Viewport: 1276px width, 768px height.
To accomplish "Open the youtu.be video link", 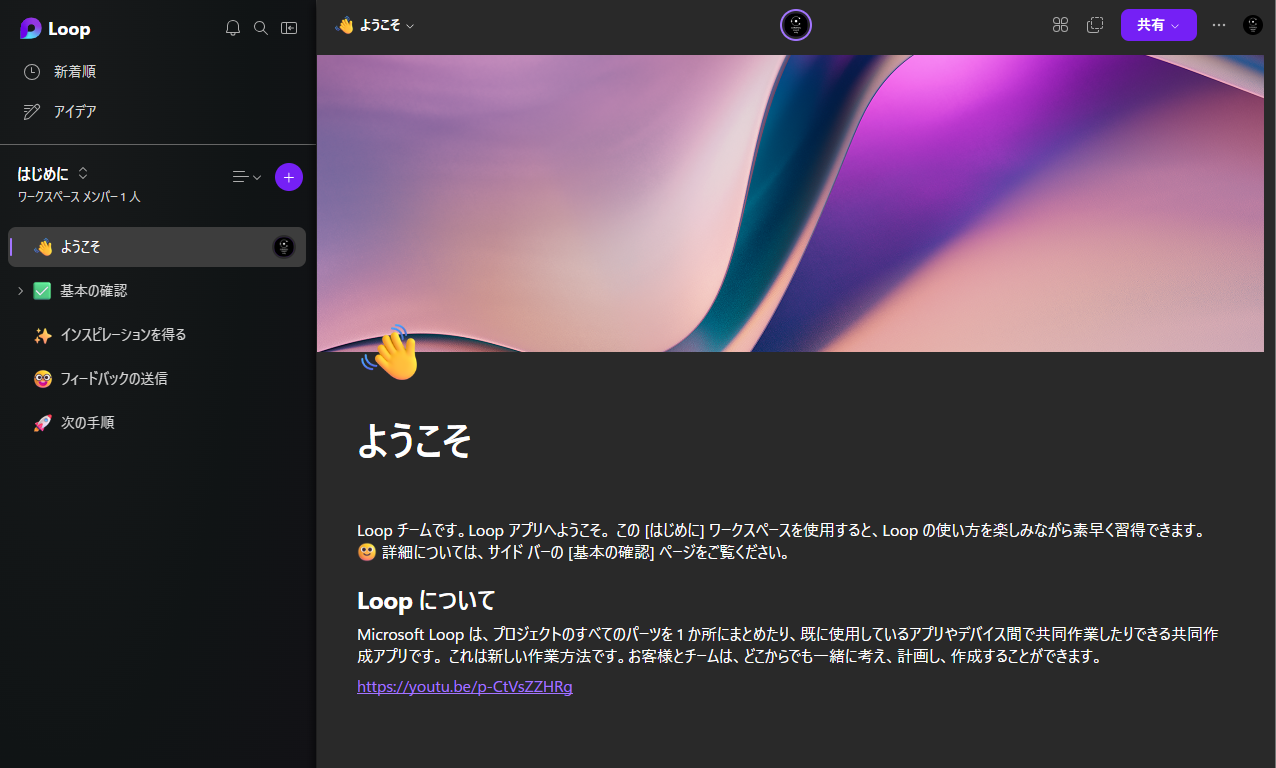I will pos(465,687).
